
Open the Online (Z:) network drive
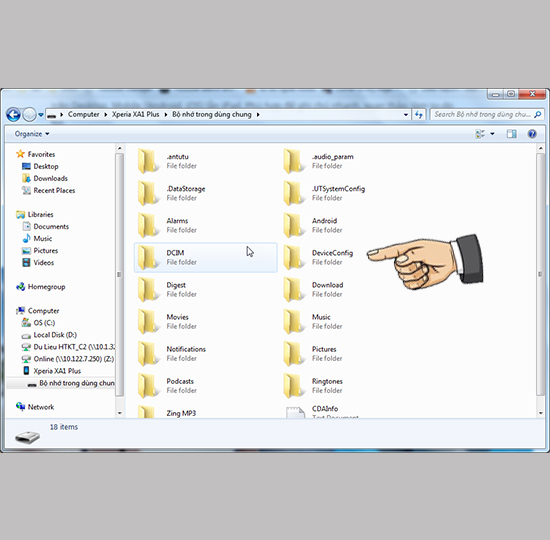(x=74, y=359)
